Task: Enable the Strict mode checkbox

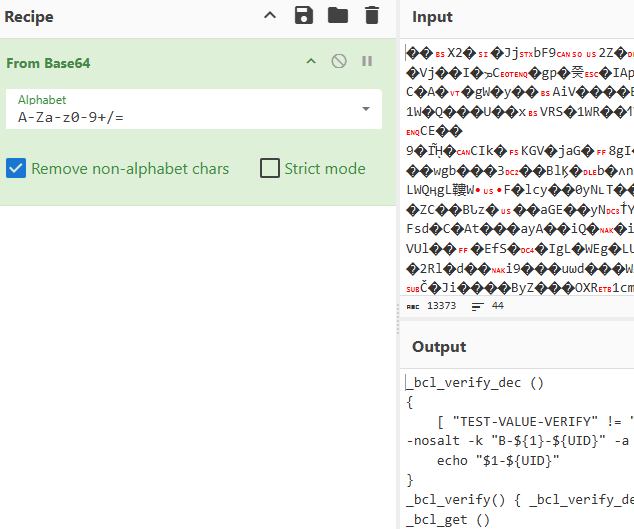Action: point(269,168)
